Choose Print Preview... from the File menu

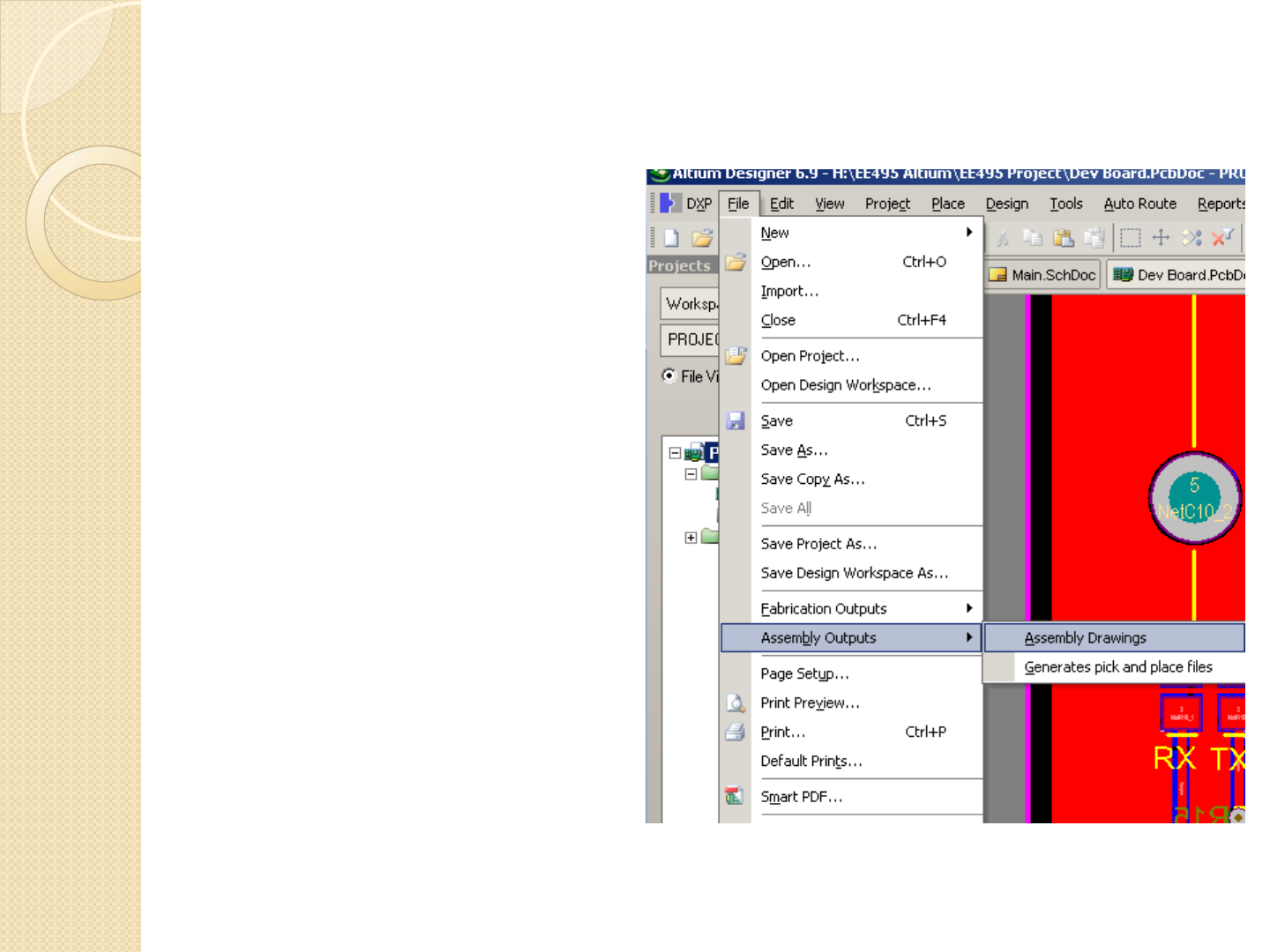852,703
